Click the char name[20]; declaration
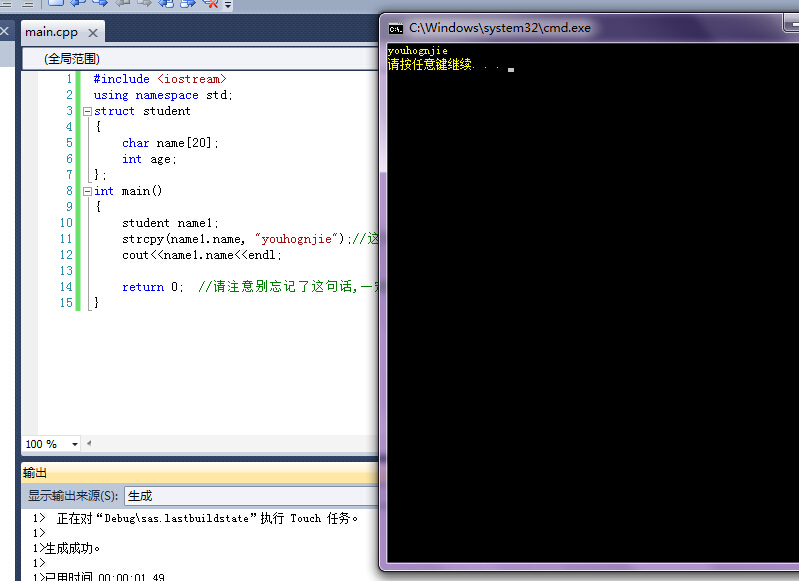The width and height of the screenshot is (799, 581). [x=170, y=143]
